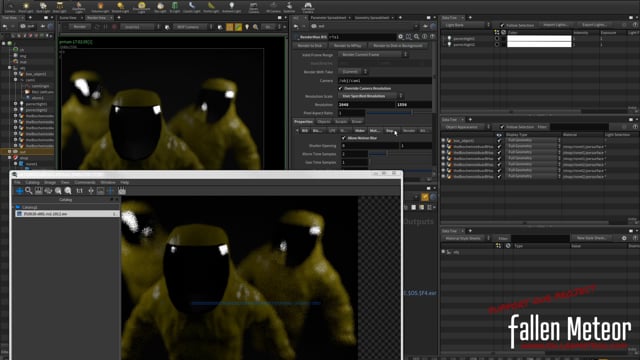Open the Objects tab in parameters
Viewport: 640px width, 360px height.
tap(324, 122)
